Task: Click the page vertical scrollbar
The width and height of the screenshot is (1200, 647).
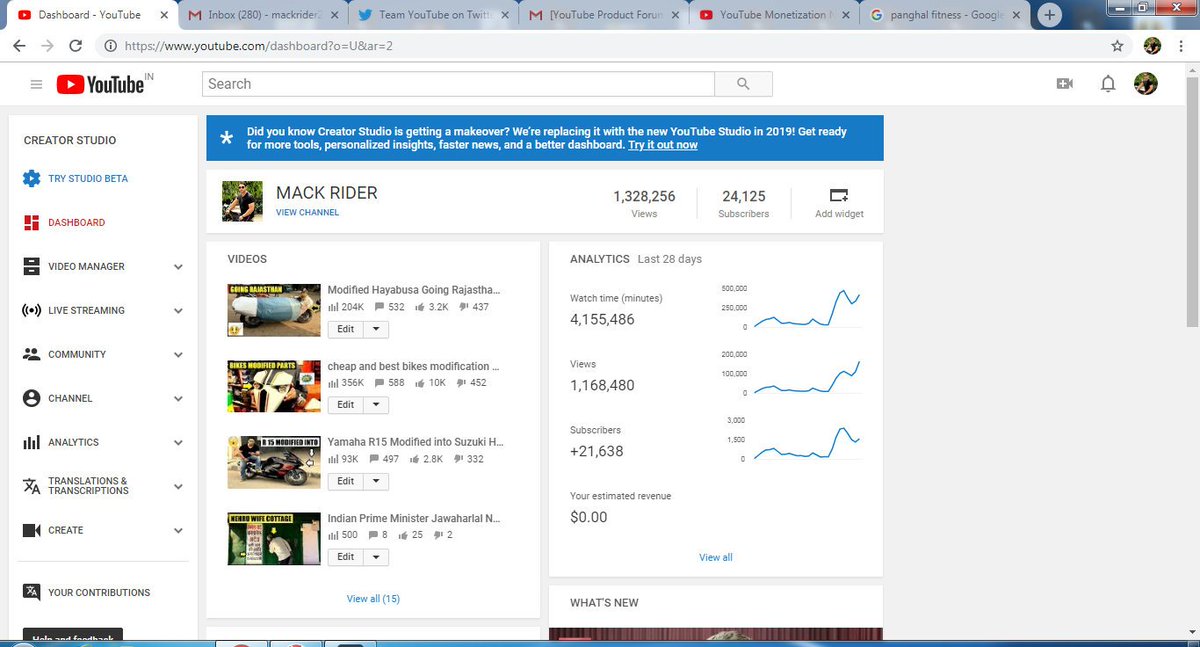Action: tap(1191, 200)
